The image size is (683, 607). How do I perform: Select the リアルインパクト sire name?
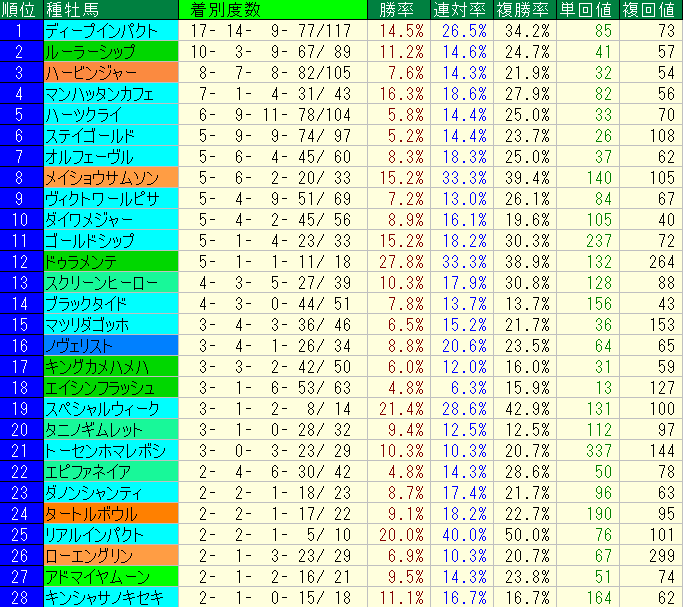click(111, 534)
